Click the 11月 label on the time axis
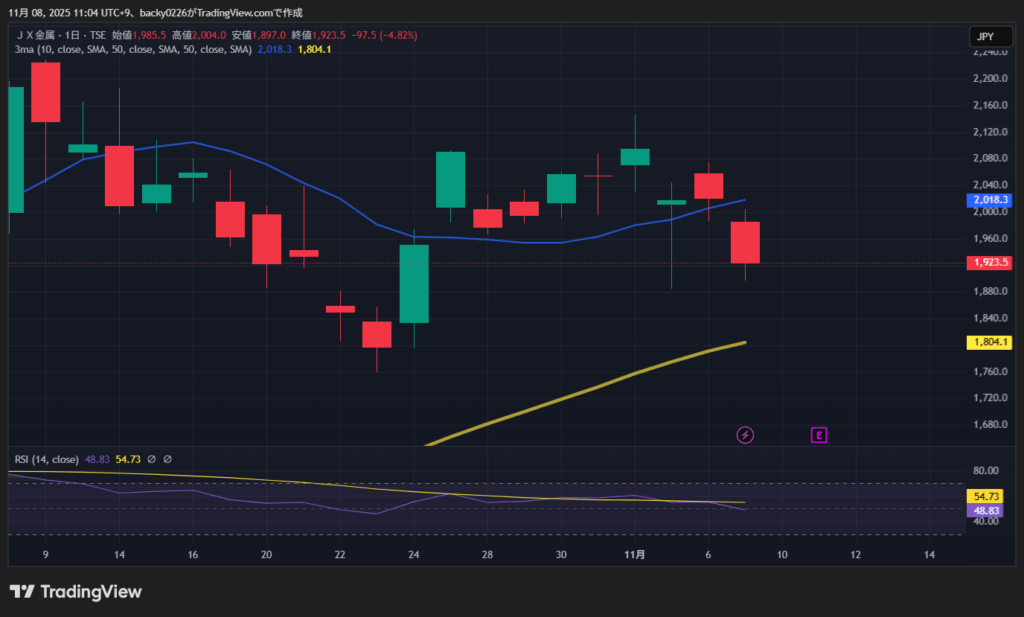Image resolution: width=1024 pixels, height=617 pixels. [x=634, y=554]
